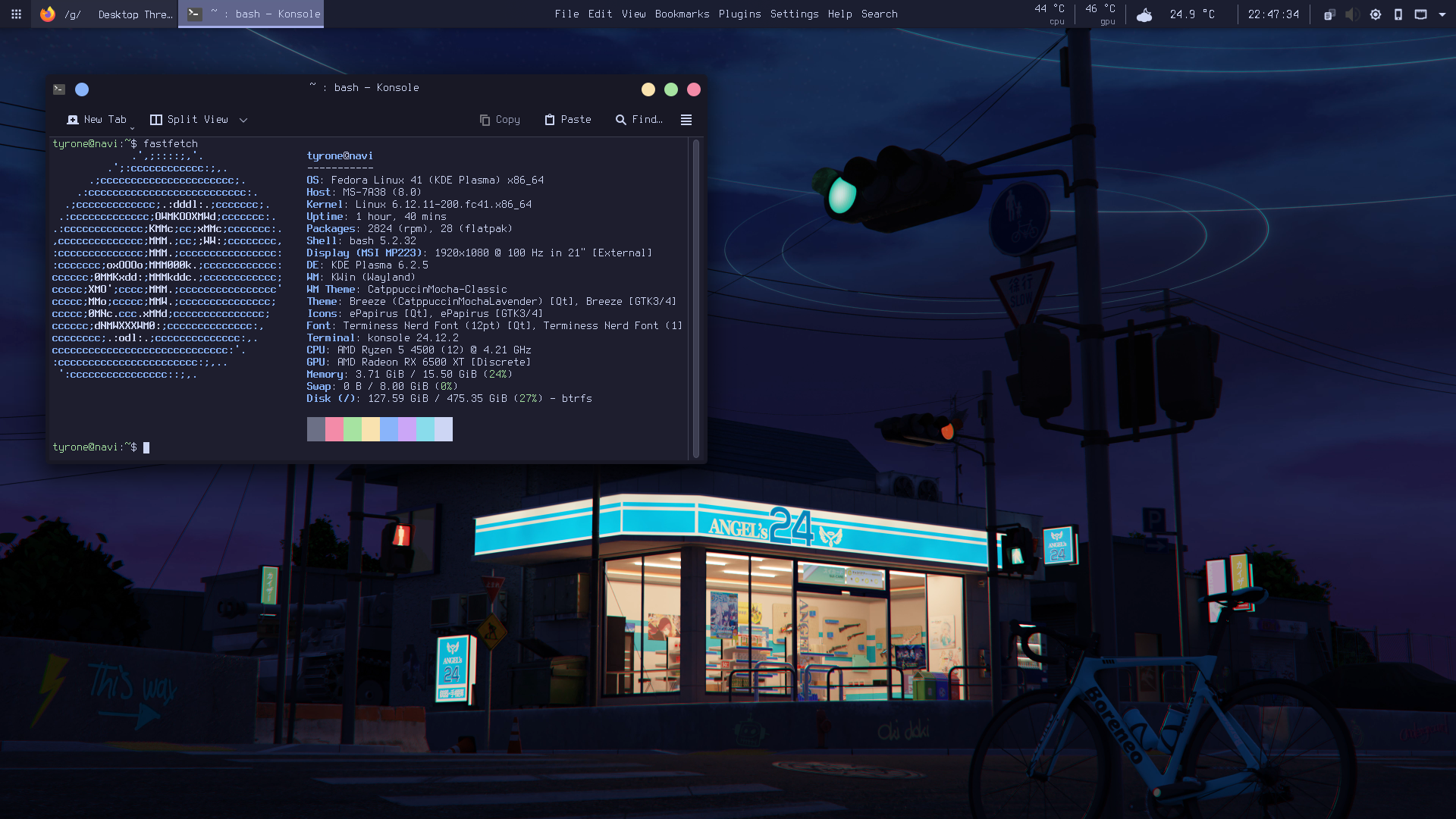Viewport: 1456px width, 819px height.
Task: Open the digital clock 22:47:34
Action: pos(1273,14)
